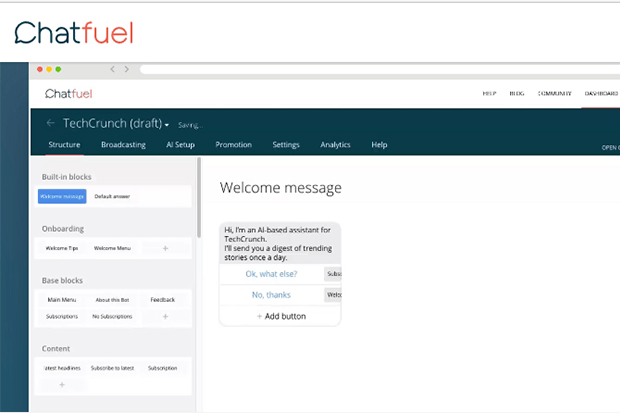This screenshot has height=413, width=620.
Task: Open the Feedback block
Action: (163, 300)
